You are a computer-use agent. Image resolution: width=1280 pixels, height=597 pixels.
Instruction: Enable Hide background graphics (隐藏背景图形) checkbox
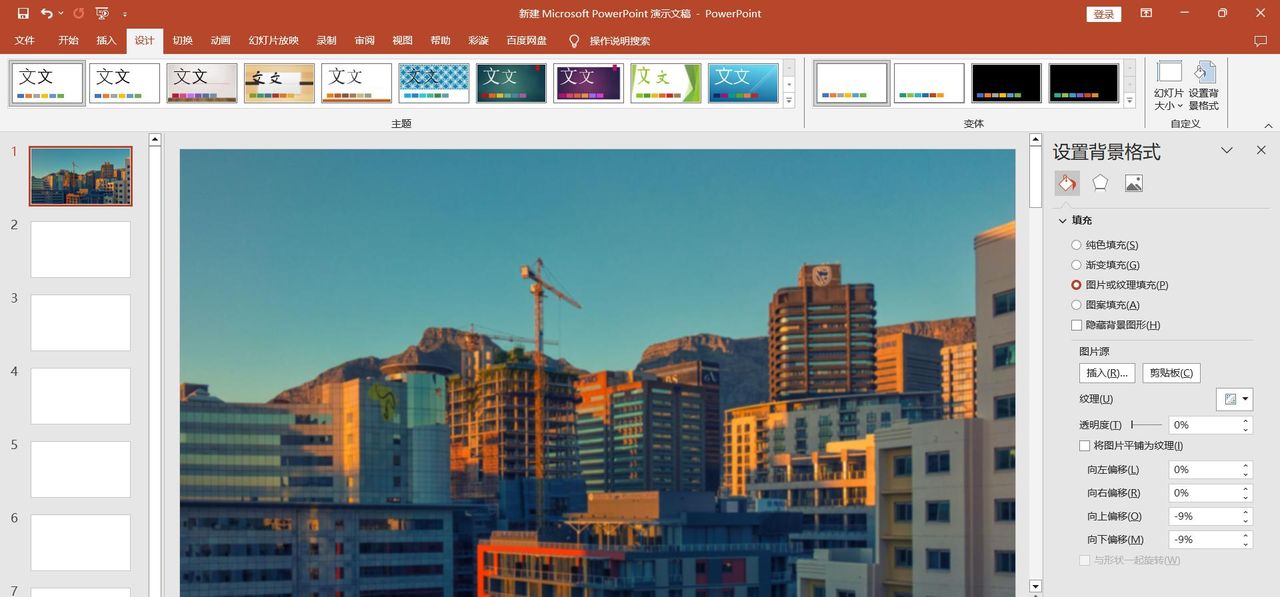pyautogui.click(x=1076, y=325)
